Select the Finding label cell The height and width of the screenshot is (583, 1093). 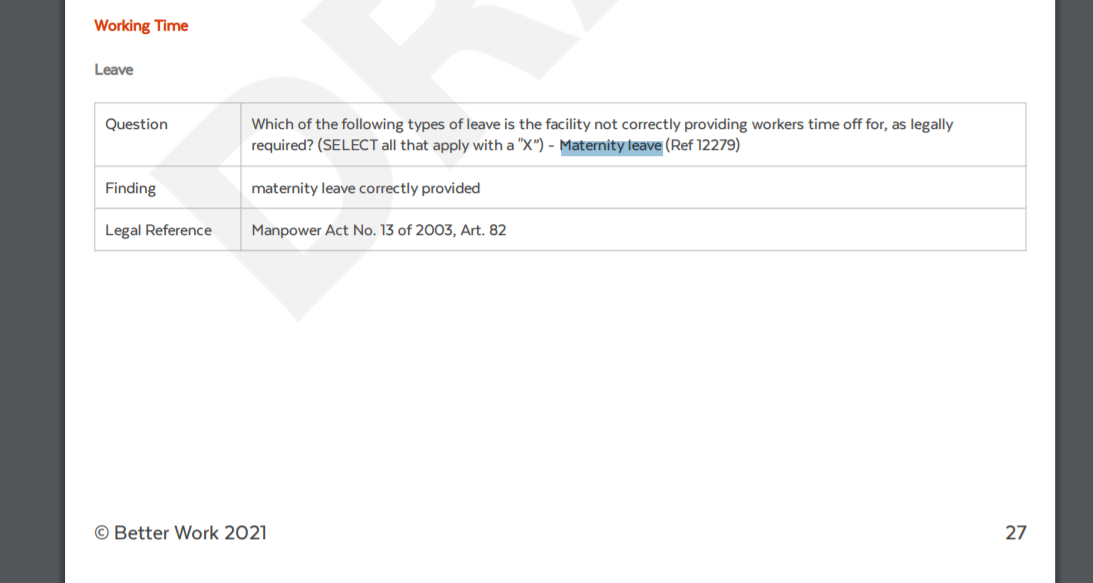pyautogui.click(x=167, y=188)
